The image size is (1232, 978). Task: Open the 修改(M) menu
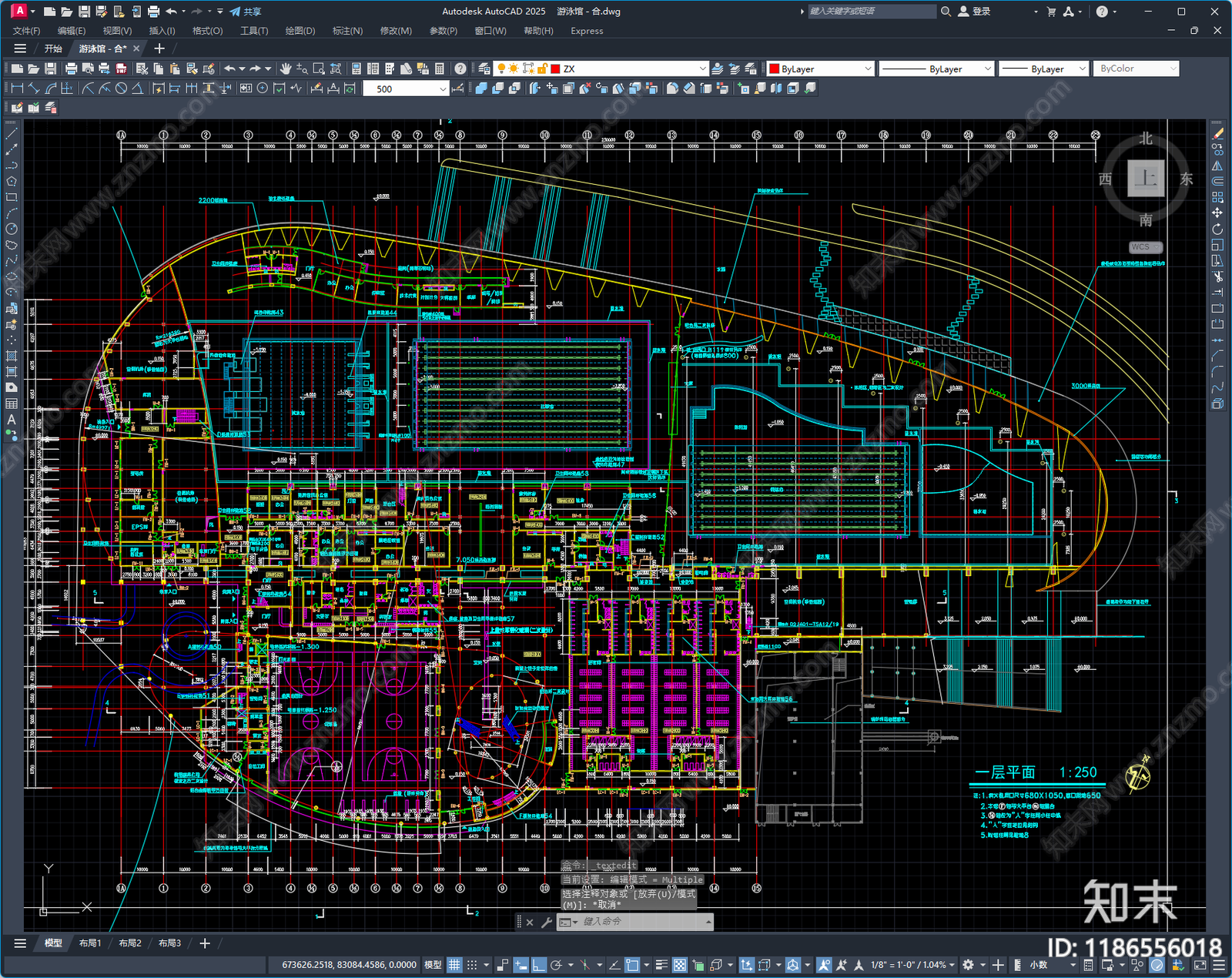point(396,31)
